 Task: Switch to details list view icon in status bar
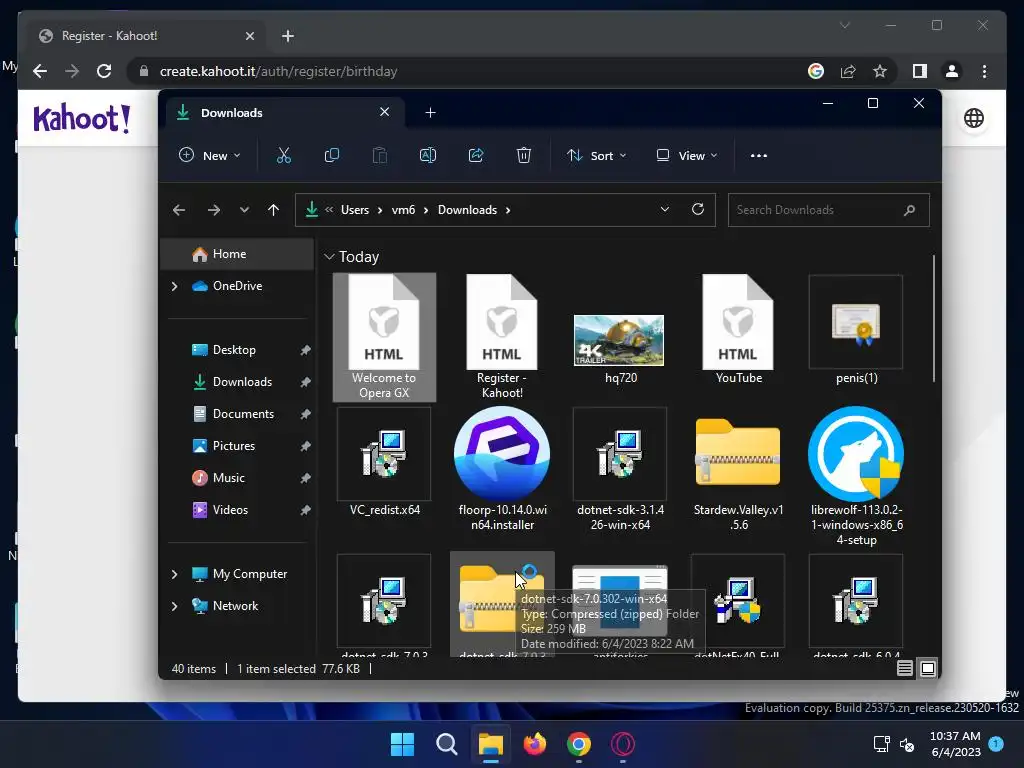pos(904,668)
